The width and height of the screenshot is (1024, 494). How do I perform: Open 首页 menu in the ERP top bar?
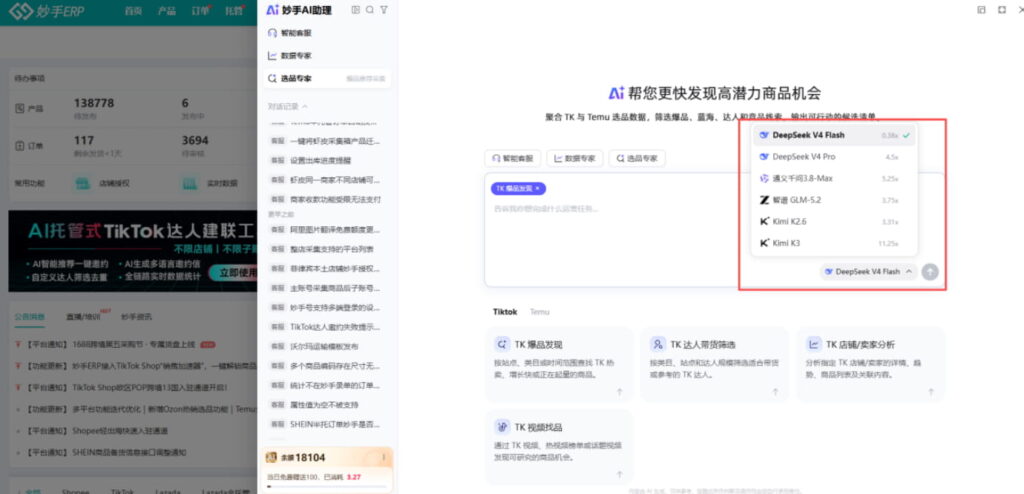coord(133,11)
